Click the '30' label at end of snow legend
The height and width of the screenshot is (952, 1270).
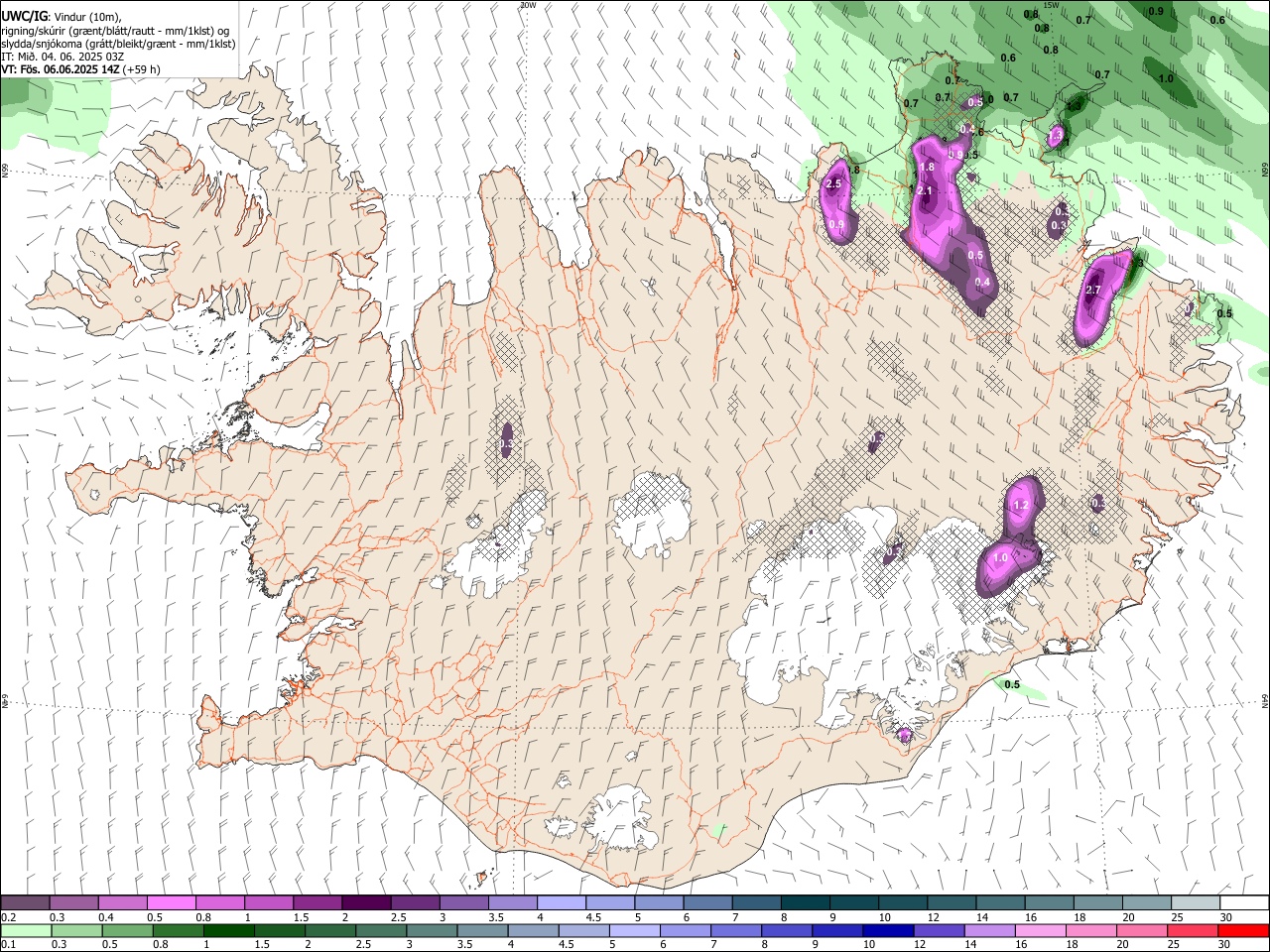[1226, 917]
